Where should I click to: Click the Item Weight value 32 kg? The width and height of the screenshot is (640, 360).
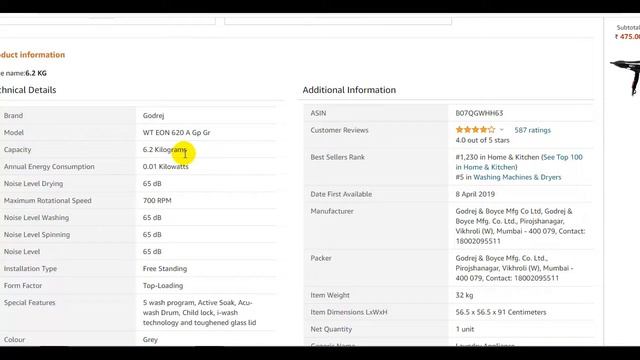pyautogui.click(x=464, y=295)
